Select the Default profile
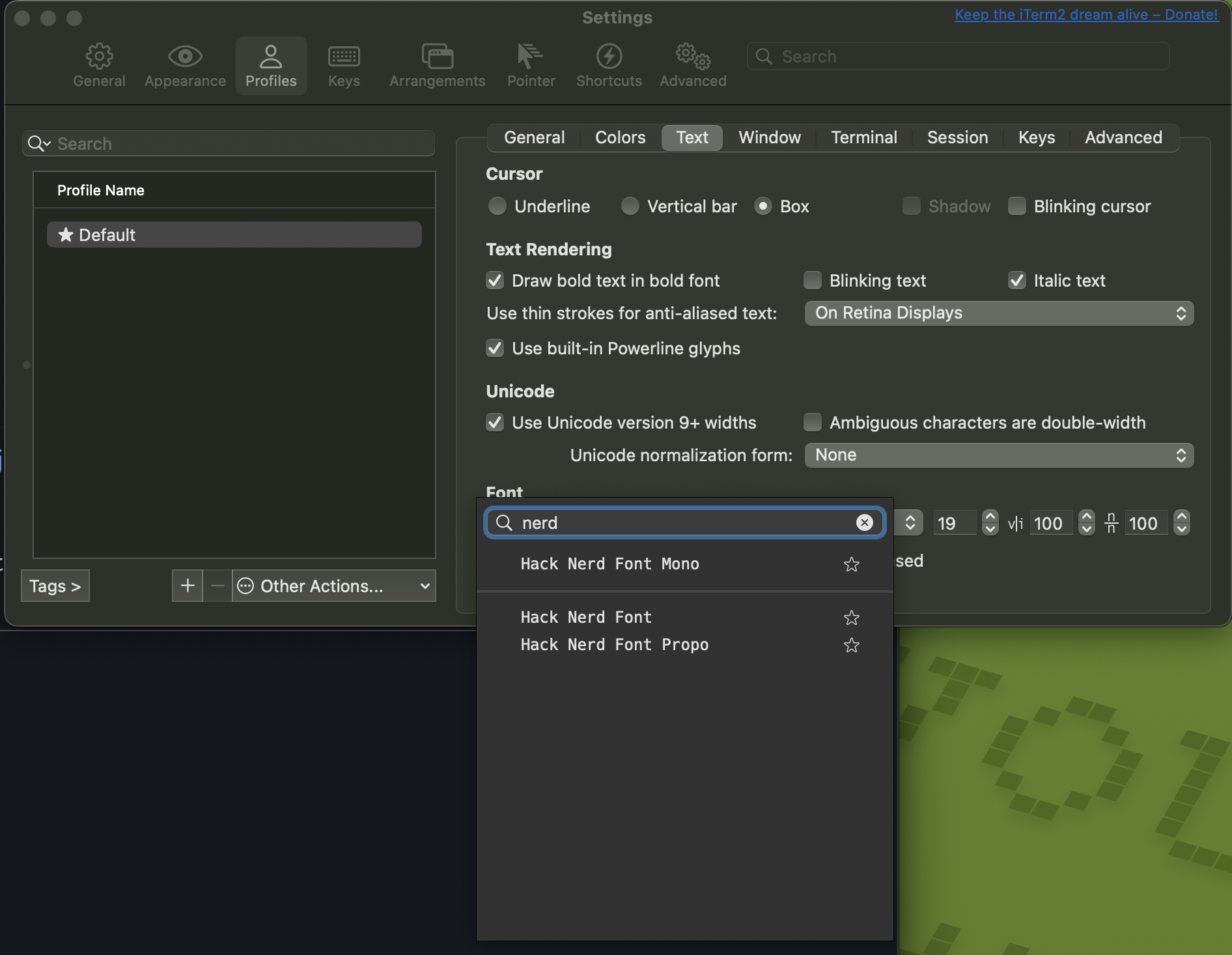Screen dimensions: 1232x955 click(234, 235)
